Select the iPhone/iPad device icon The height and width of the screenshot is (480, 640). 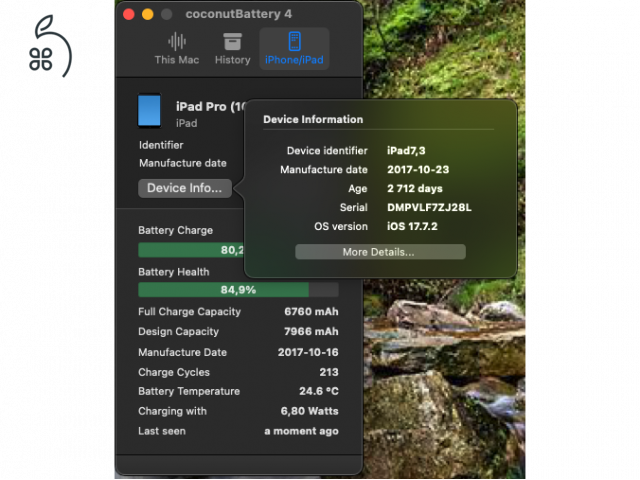294,41
